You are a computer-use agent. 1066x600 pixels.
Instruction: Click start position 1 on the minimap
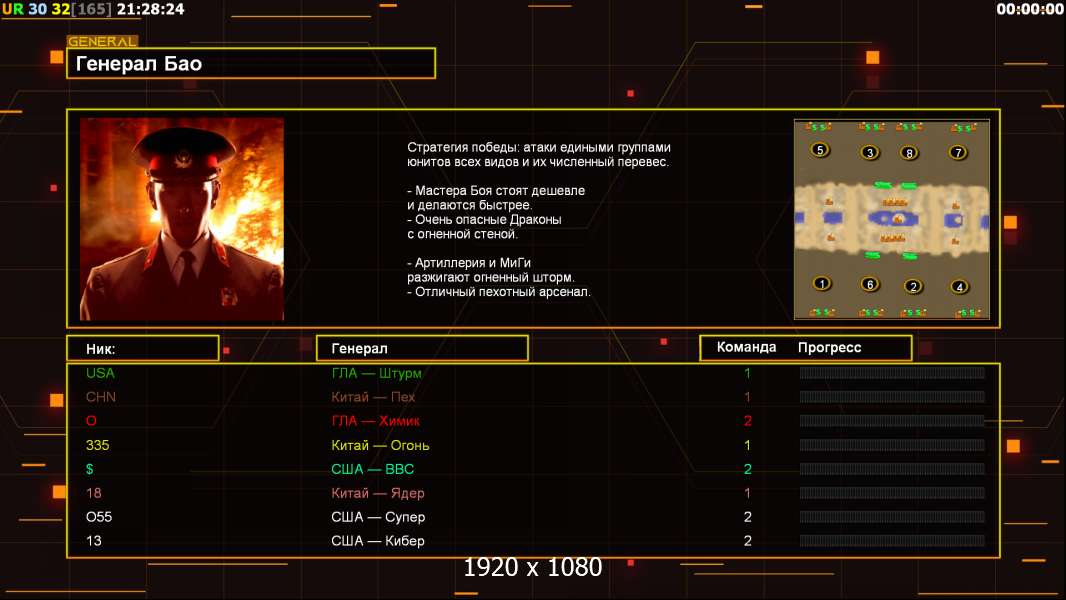[x=822, y=283]
